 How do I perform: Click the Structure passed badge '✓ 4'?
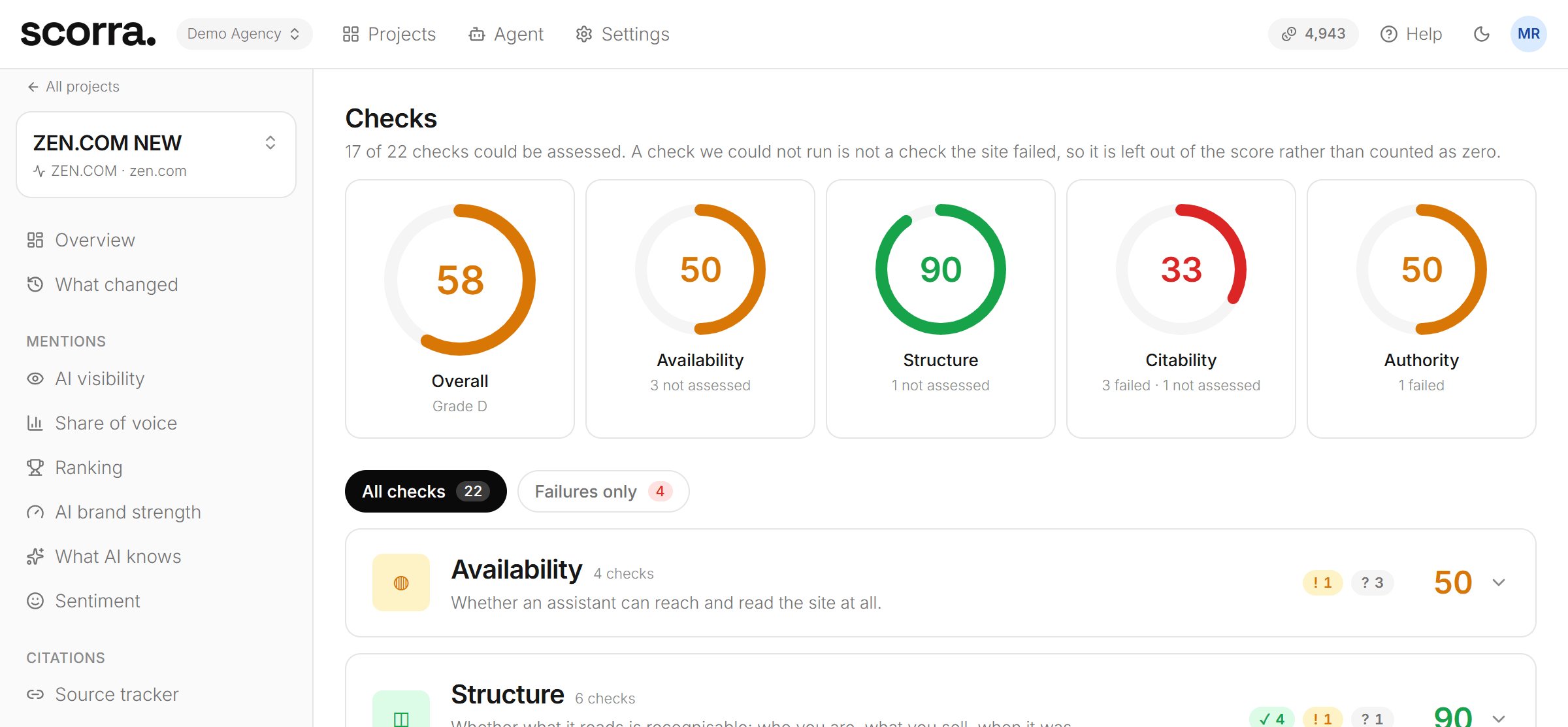[1271, 718]
